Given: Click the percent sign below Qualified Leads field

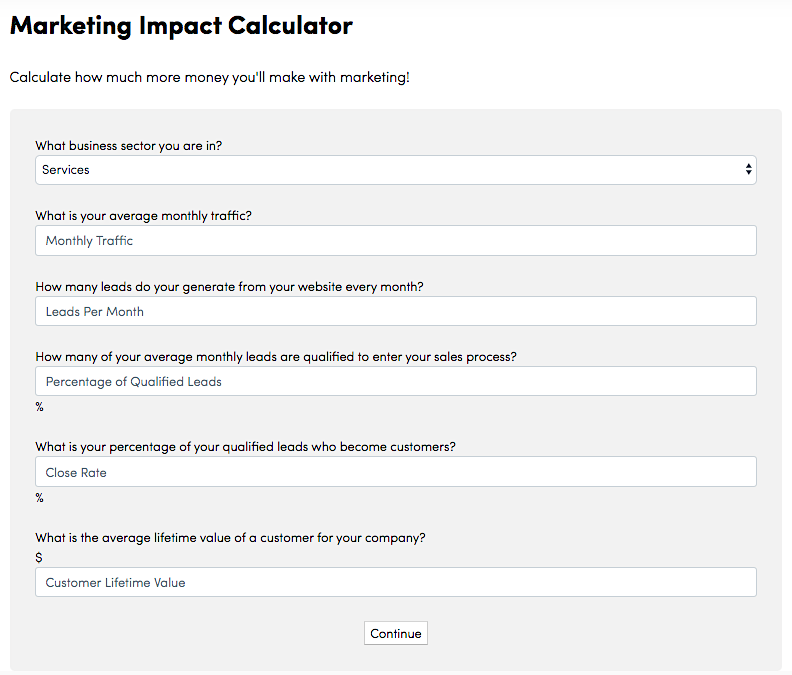Looking at the screenshot, I should point(40,407).
